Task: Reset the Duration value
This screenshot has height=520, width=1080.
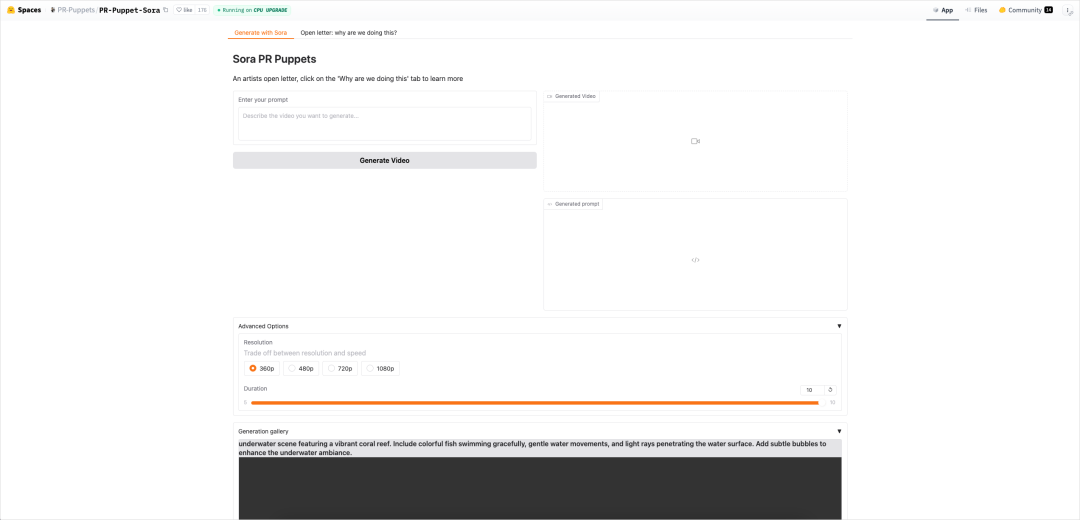Action: (x=831, y=390)
